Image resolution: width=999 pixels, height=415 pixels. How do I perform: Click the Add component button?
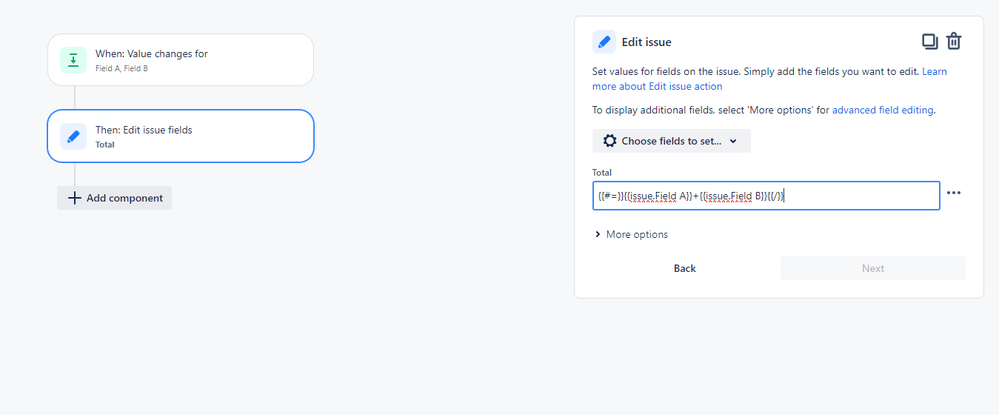115,198
